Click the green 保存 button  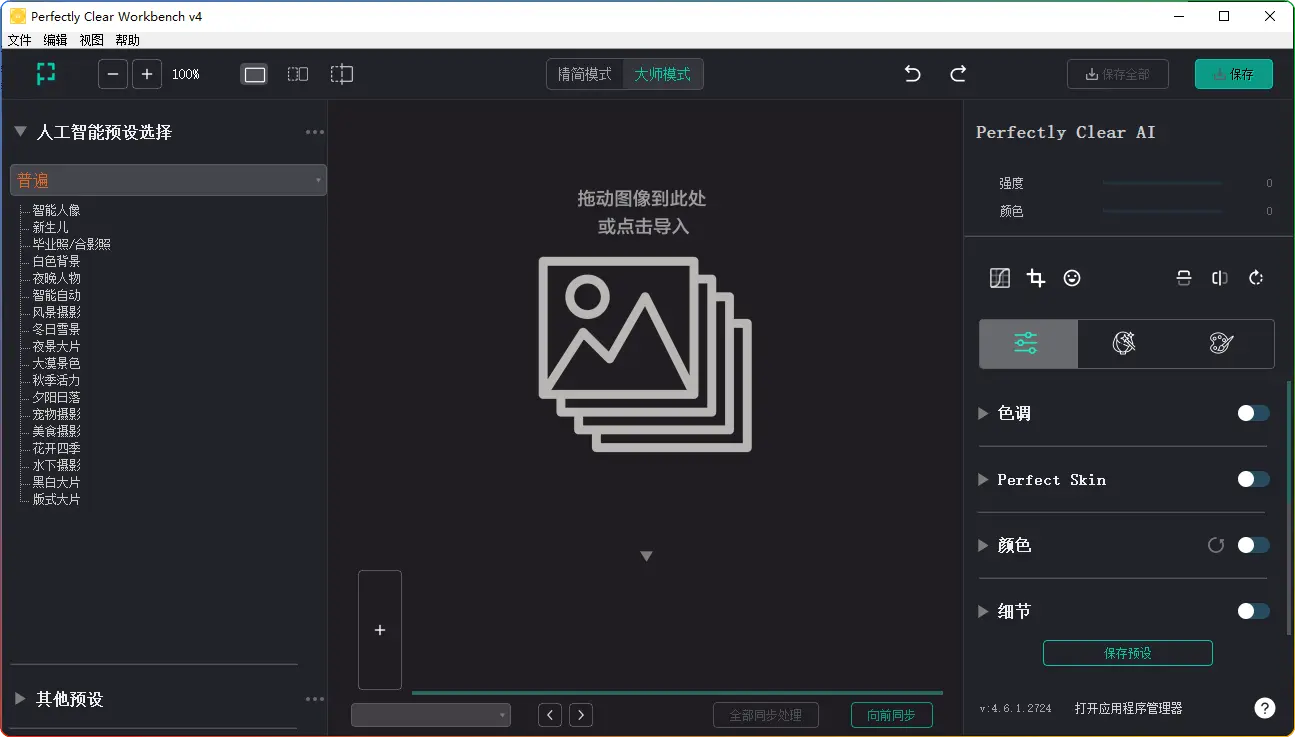[x=1233, y=74]
